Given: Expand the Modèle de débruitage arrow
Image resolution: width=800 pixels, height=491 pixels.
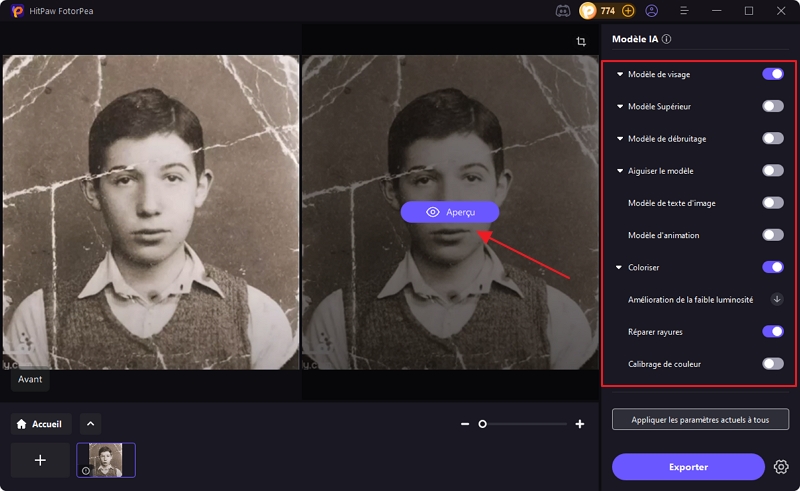Looking at the screenshot, I should pos(619,139).
